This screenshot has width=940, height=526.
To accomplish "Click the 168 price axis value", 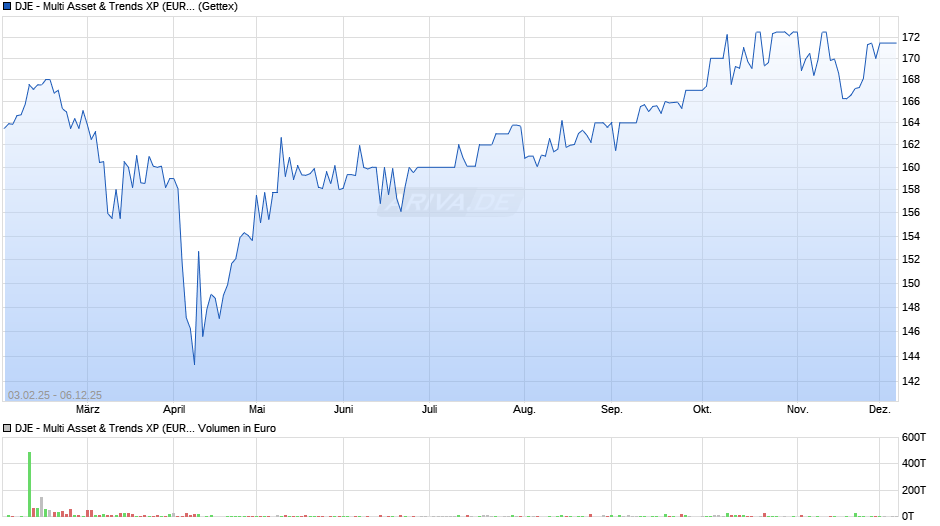I will (911, 79).
